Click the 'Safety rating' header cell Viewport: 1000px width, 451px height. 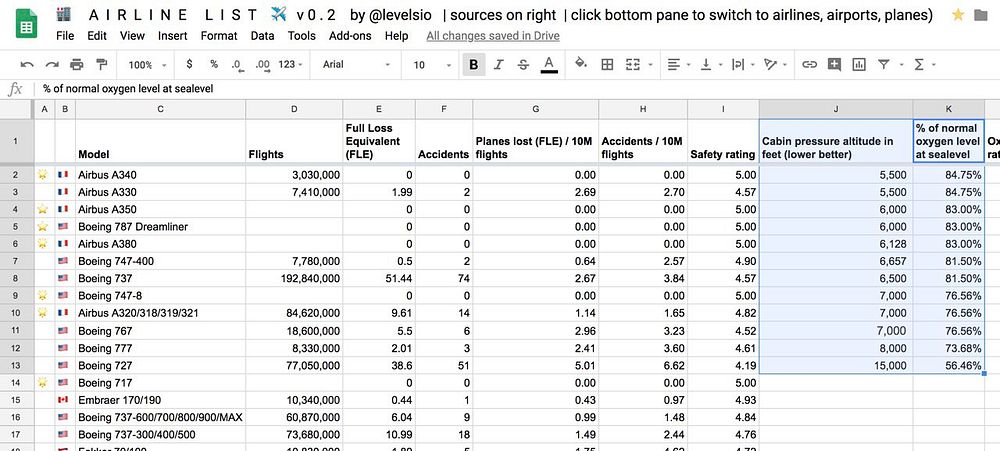(x=723, y=141)
